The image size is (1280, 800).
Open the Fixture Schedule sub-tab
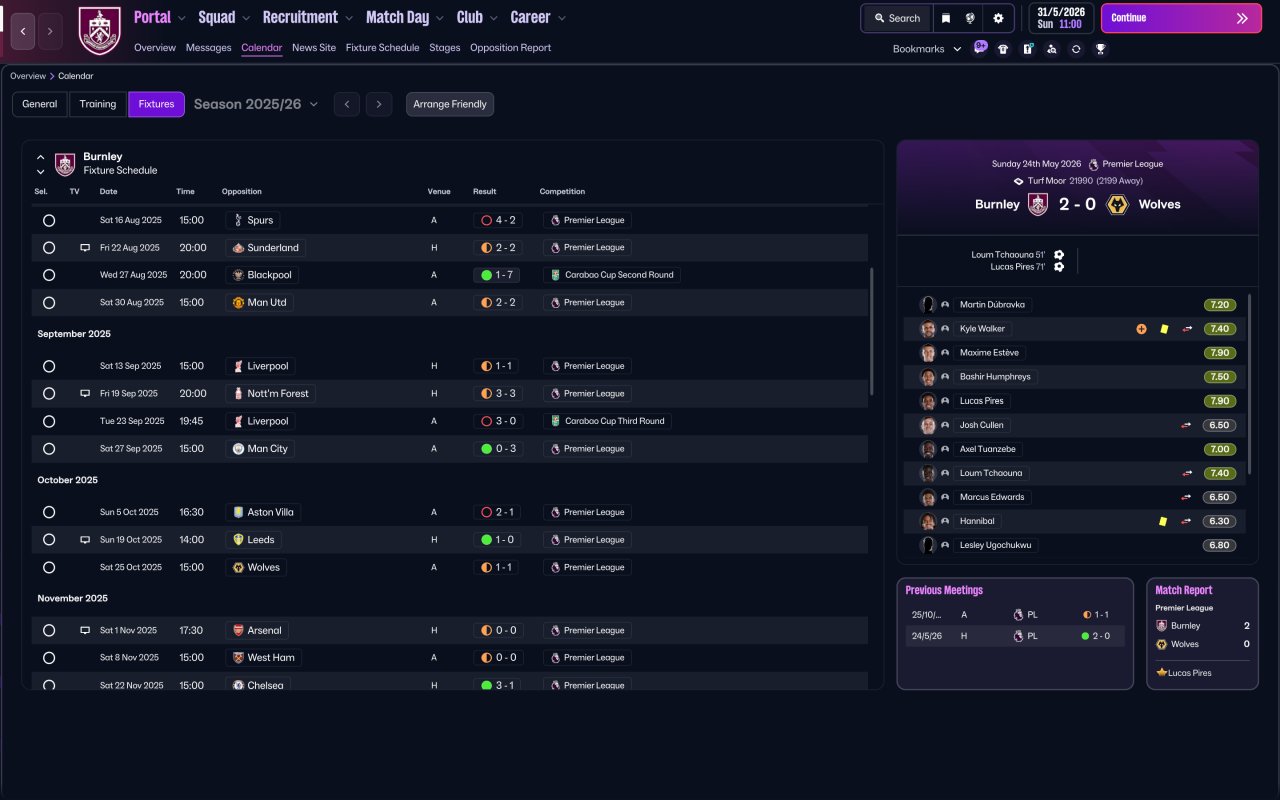click(383, 48)
